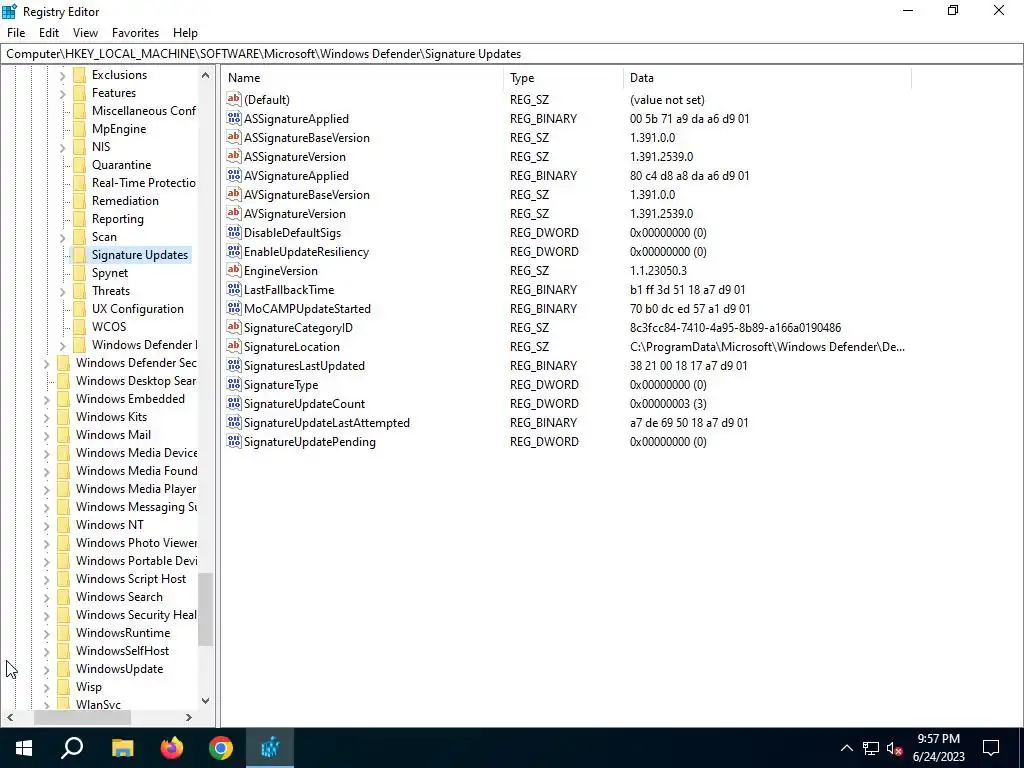This screenshot has width=1024, height=768.
Task: Select the Real-Time Protection key
Action: [x=144, y=183]
